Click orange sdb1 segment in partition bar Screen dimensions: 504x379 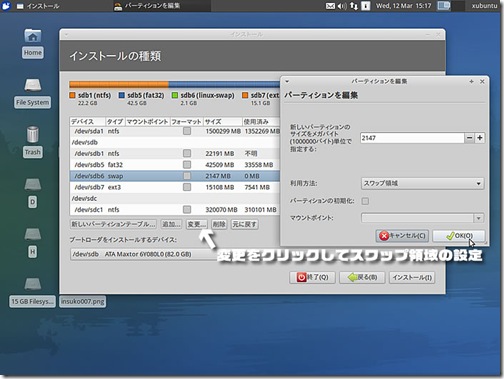(119, 84)
